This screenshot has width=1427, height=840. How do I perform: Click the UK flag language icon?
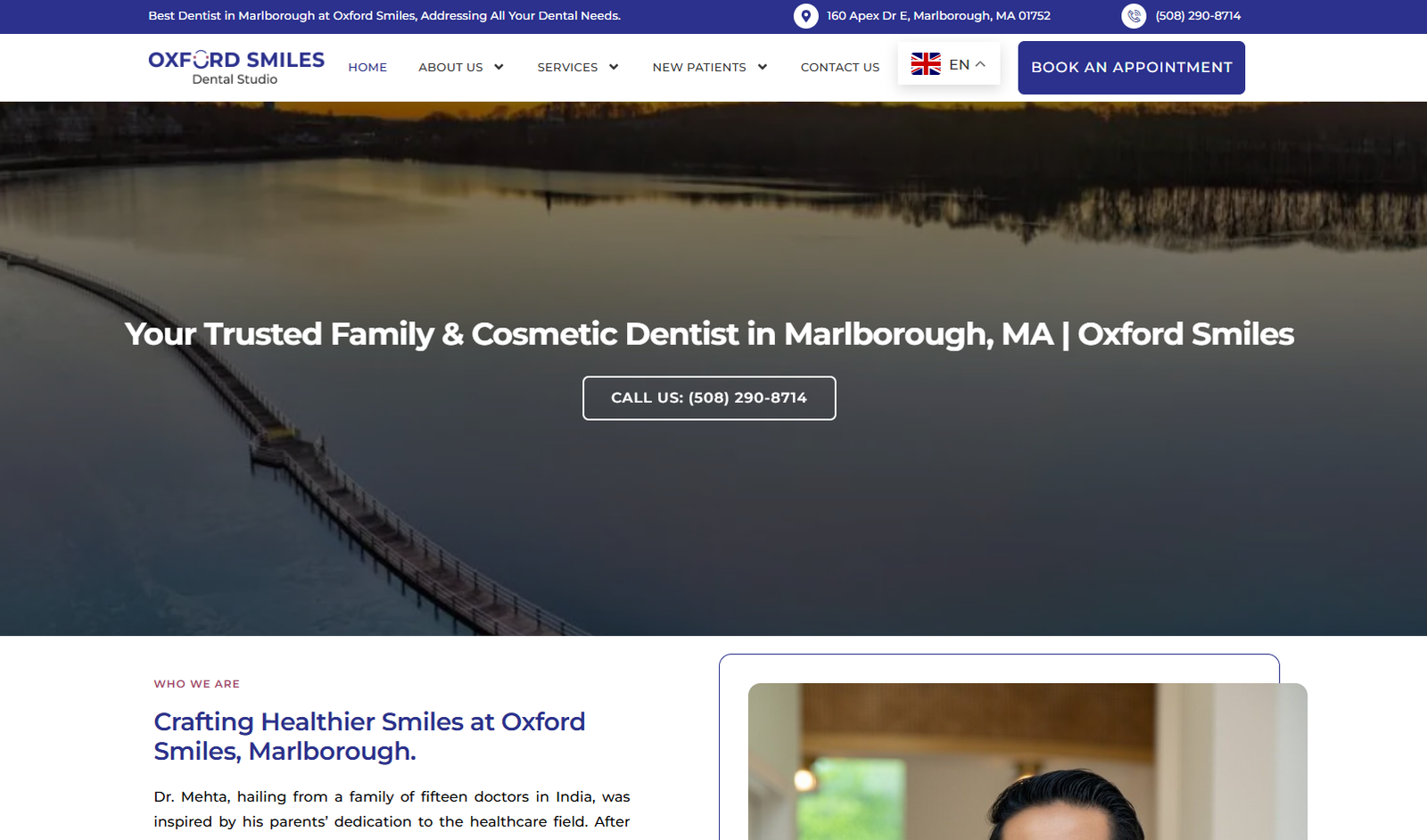[x=926, y=64]
